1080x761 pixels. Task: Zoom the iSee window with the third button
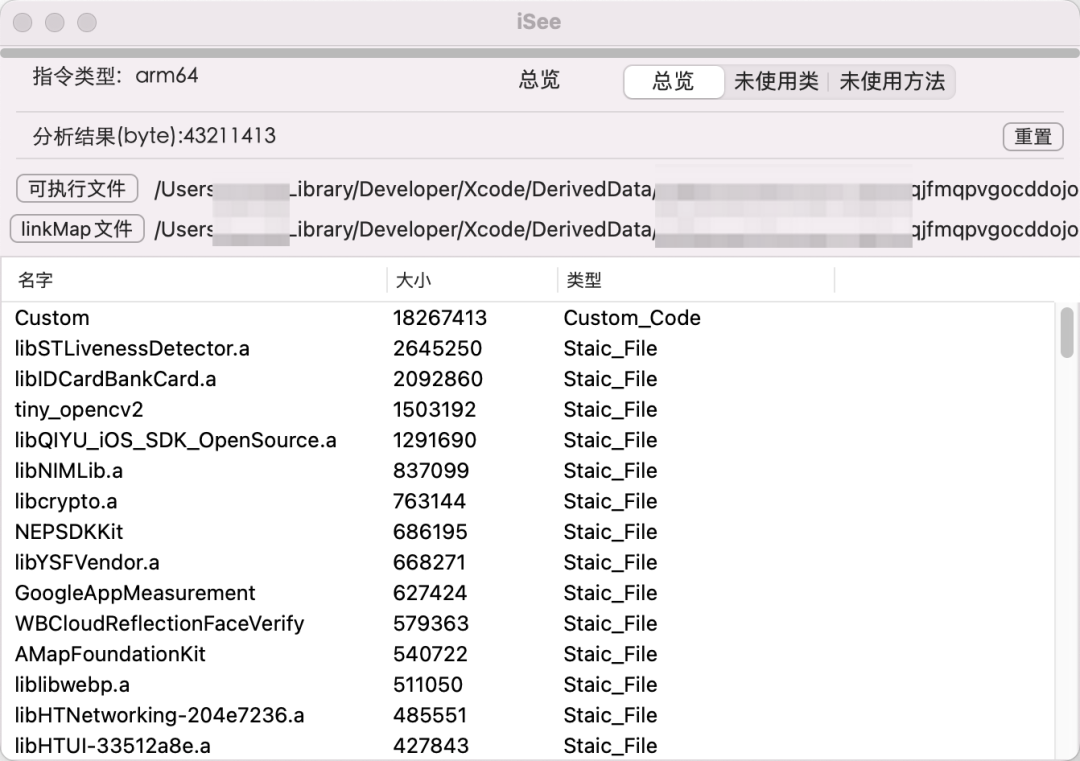87,22
